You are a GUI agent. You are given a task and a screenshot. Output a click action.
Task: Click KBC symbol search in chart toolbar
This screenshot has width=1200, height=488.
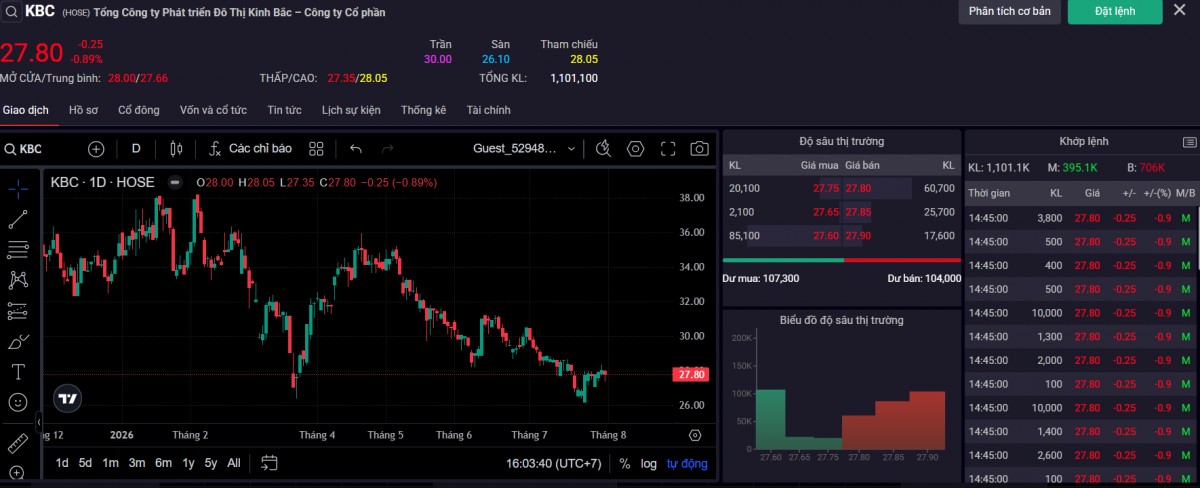pos(24,149)
